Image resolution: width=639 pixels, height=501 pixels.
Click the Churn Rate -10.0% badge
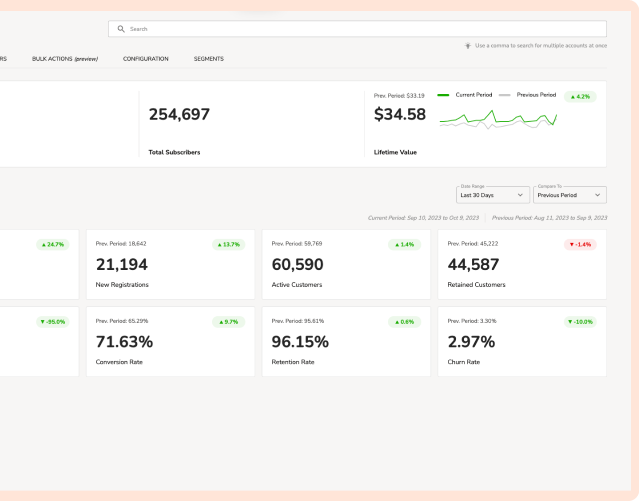[x=580, y=322]
